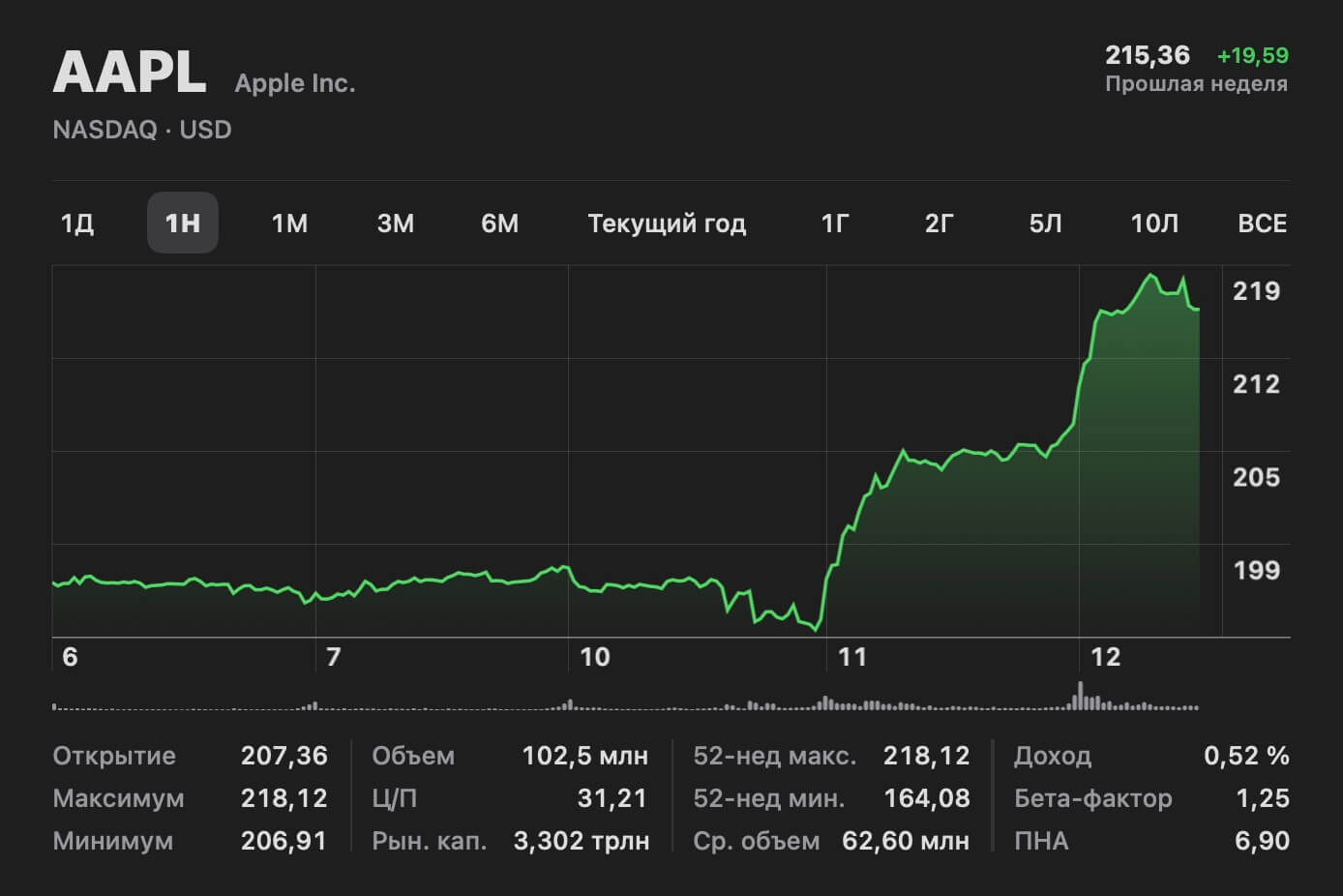Click the 199 price axis label
This screenshot has height=896, width=1343.
pos(1256,570)
